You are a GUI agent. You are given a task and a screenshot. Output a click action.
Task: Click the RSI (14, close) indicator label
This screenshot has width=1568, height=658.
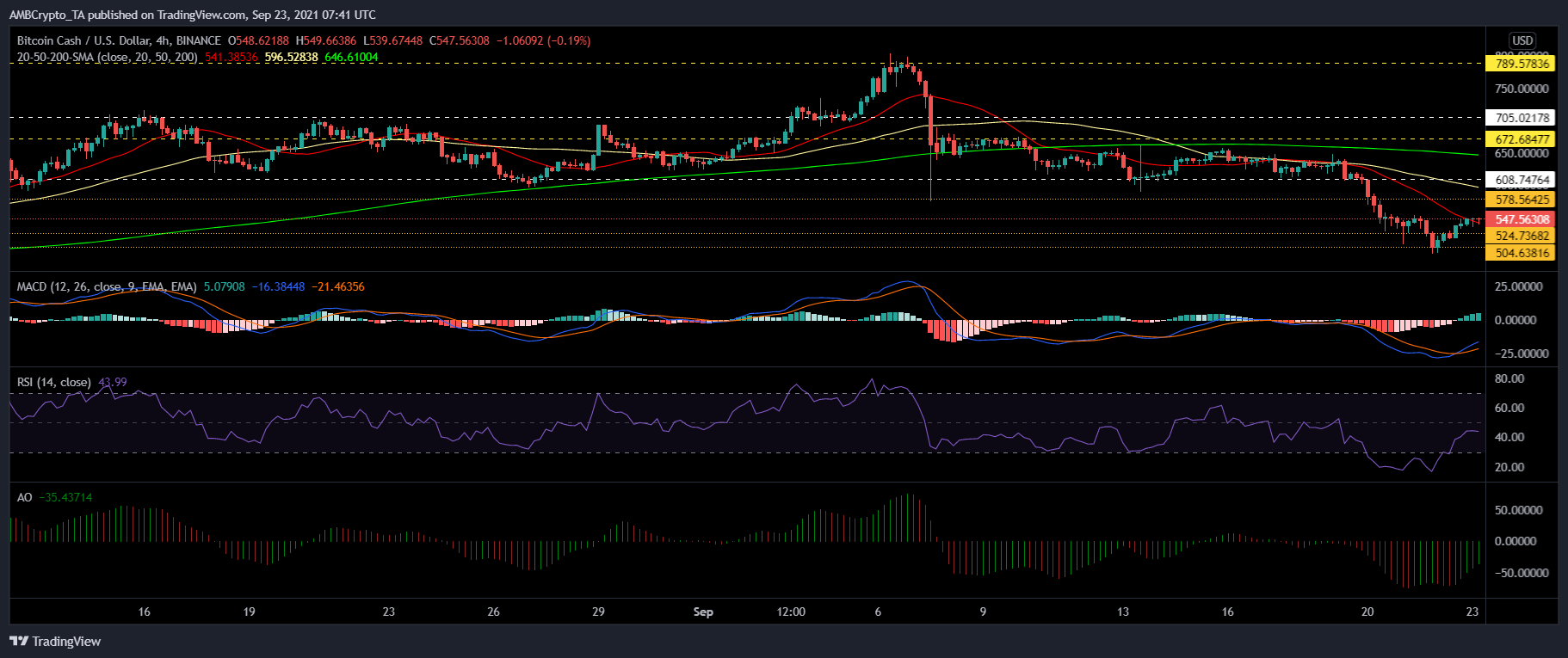coord(53,382)
